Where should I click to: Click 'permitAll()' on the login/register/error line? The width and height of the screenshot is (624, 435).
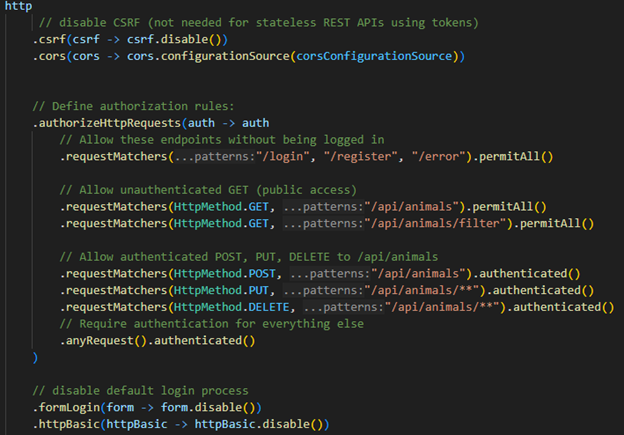516,156
